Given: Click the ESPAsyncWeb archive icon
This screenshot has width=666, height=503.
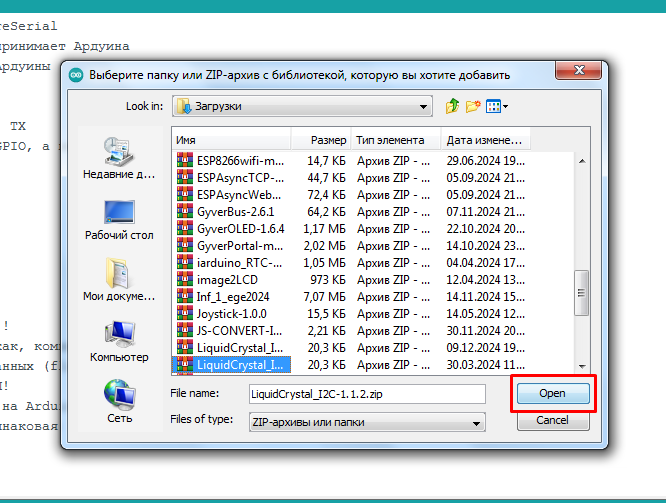Looking at the screenshot, I should coord(185,195).
